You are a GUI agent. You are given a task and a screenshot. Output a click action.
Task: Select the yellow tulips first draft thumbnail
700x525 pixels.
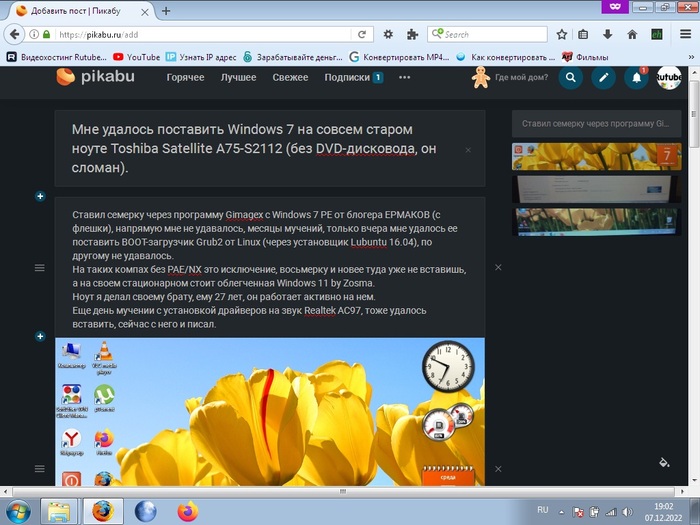click(596, 156)
